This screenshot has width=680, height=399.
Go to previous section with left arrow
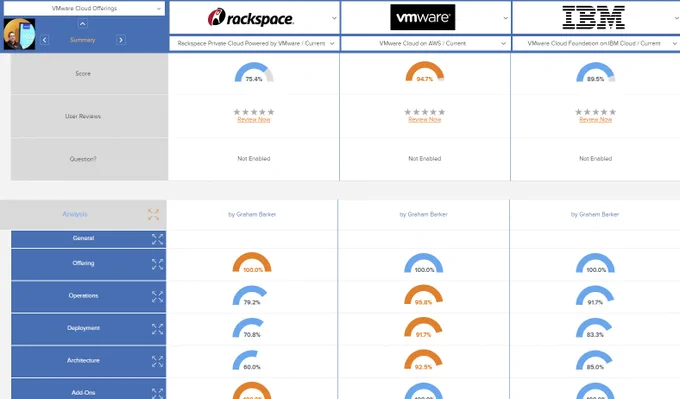coord(44,40)
